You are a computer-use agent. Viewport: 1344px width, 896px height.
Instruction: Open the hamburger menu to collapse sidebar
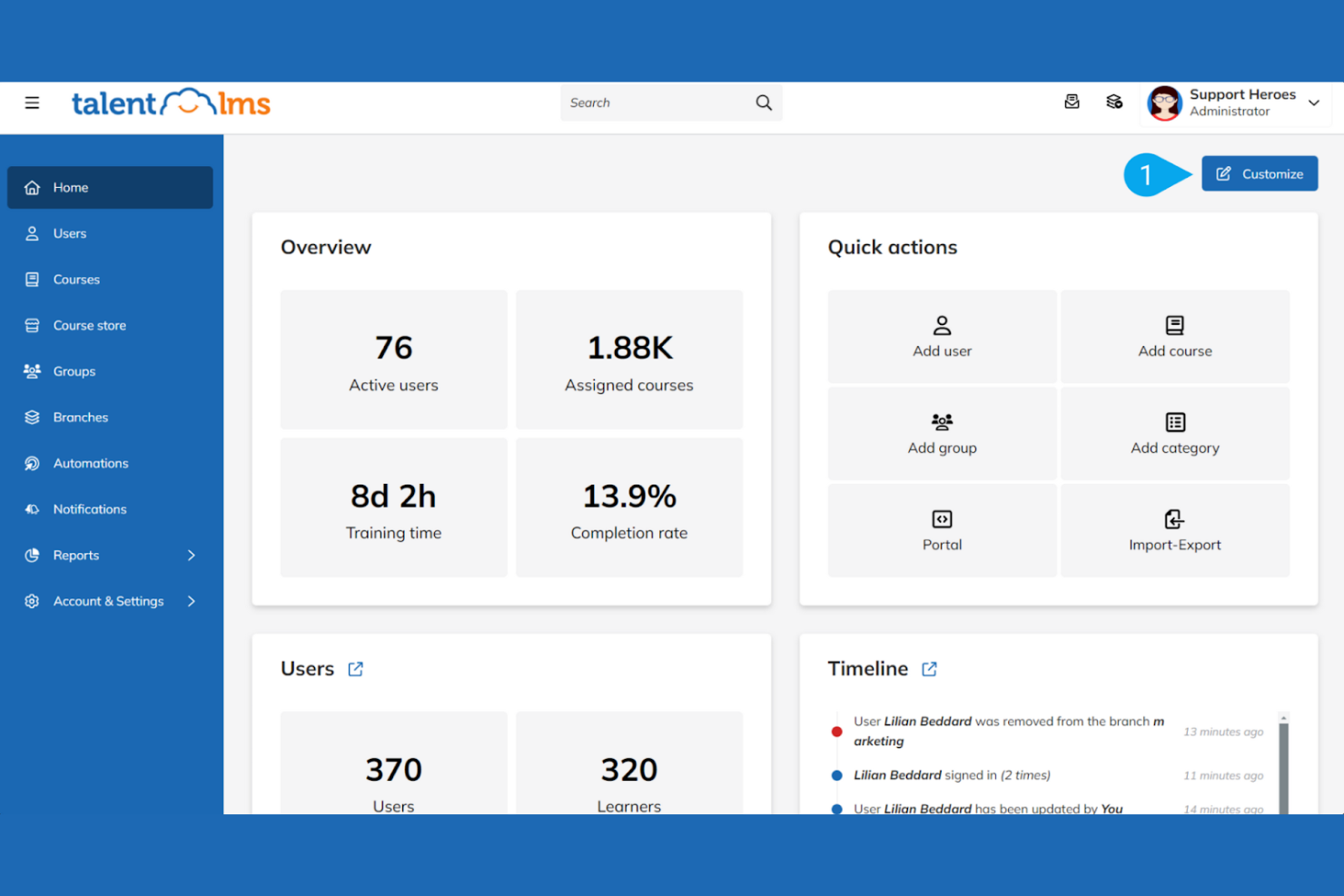(32, 103)
